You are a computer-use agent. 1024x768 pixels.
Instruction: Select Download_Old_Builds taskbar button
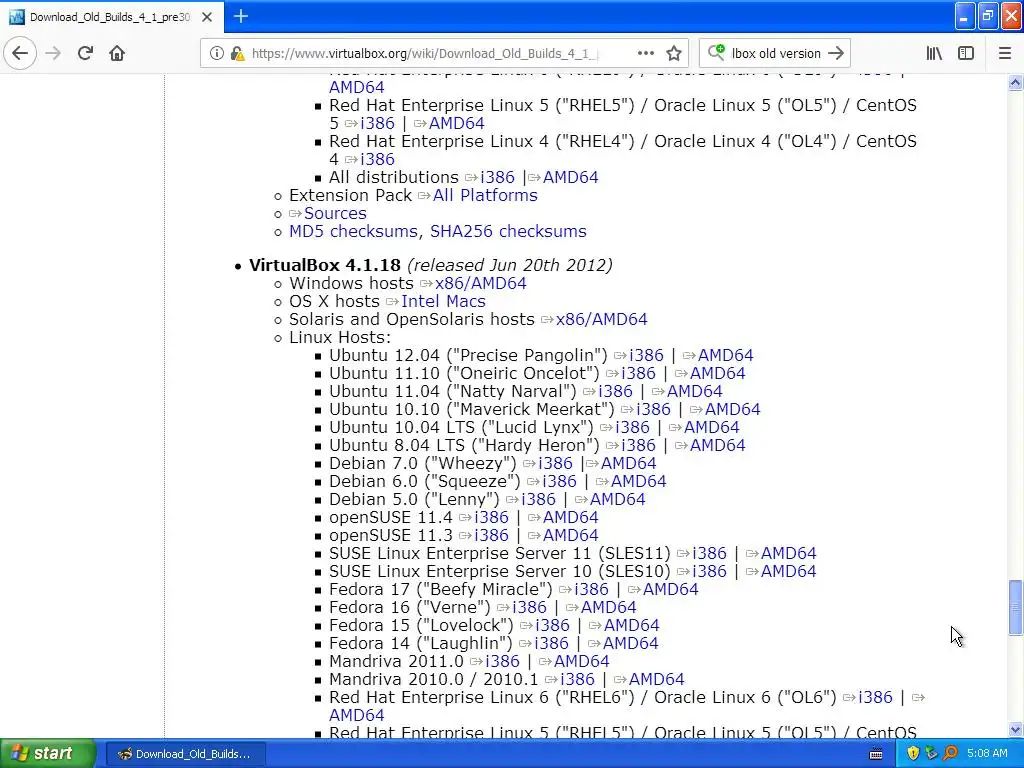184,754
